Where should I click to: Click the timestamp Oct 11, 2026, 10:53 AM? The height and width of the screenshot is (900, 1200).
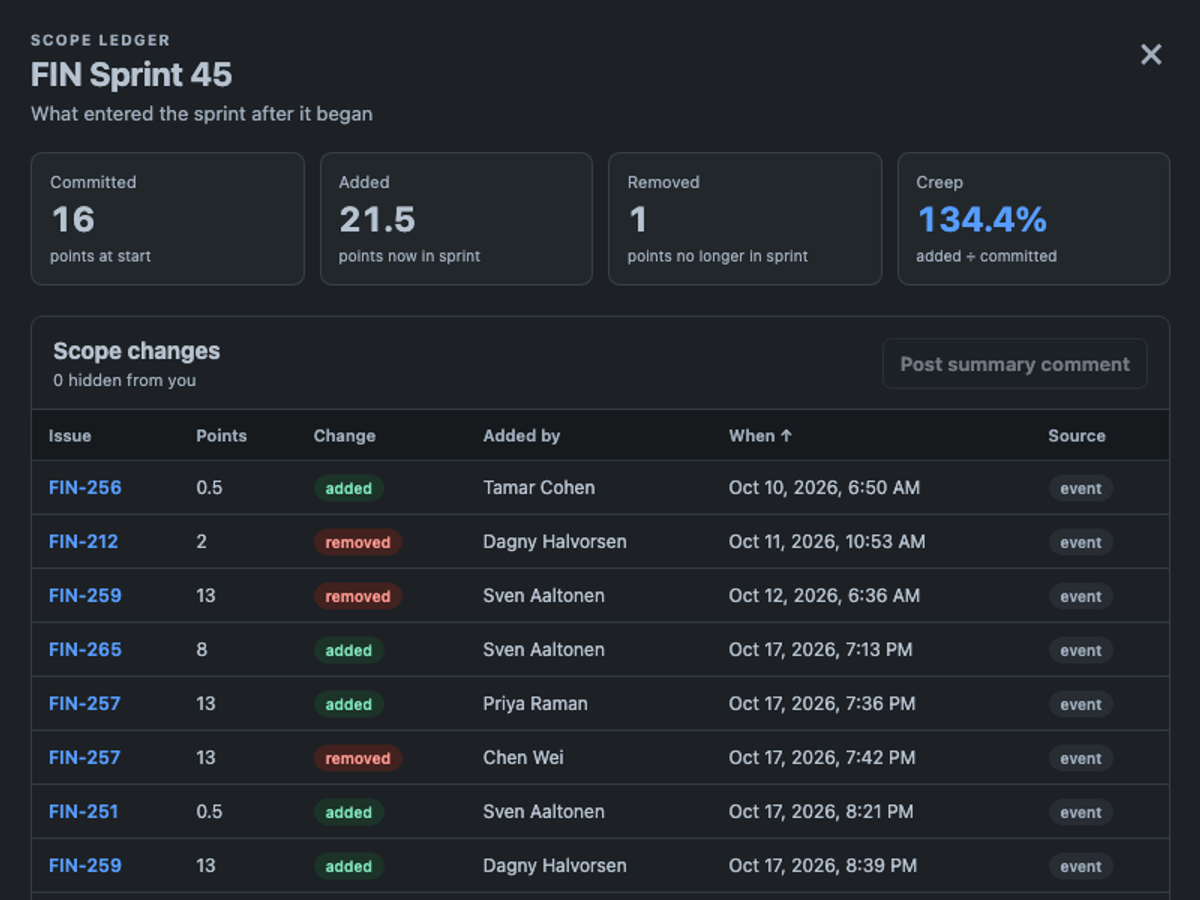point(827,542)
